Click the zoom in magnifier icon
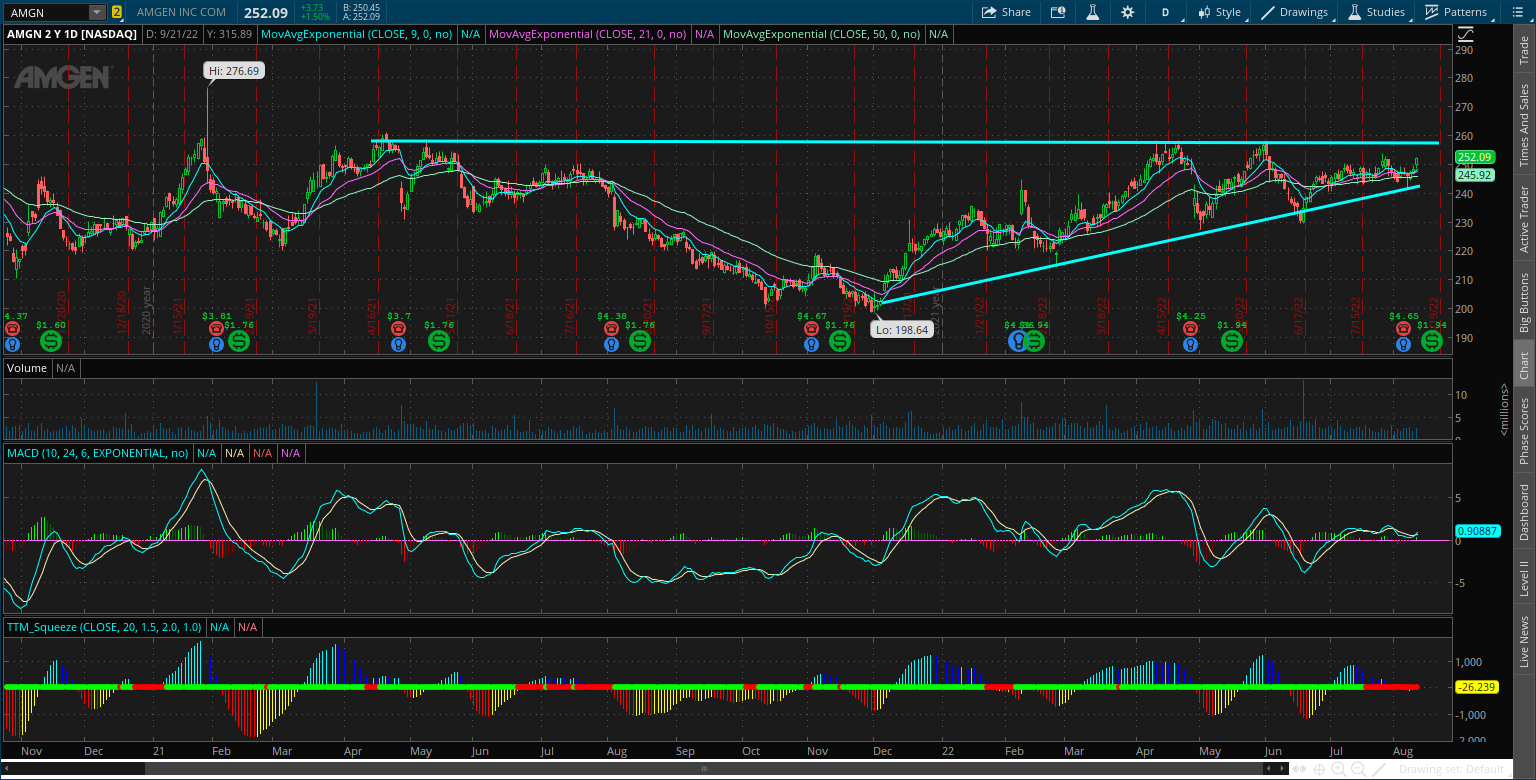The height and width of the screenshot is (780, 1536). (1339, 769)
